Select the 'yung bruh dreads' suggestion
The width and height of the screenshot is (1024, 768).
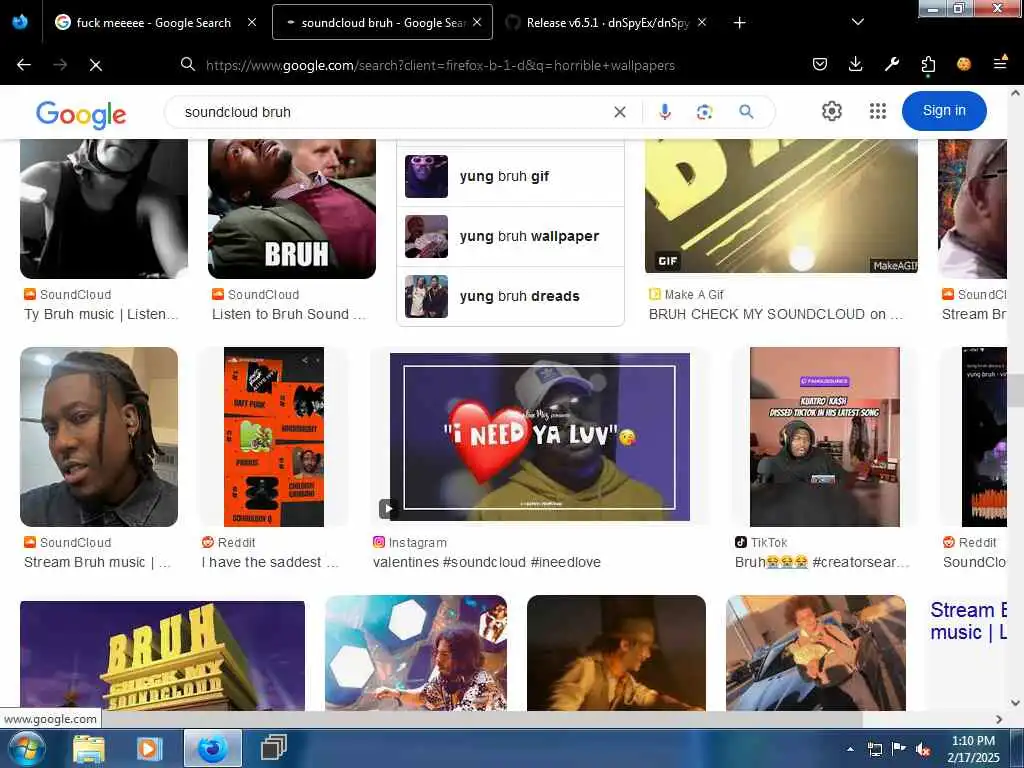coord(510,296)
